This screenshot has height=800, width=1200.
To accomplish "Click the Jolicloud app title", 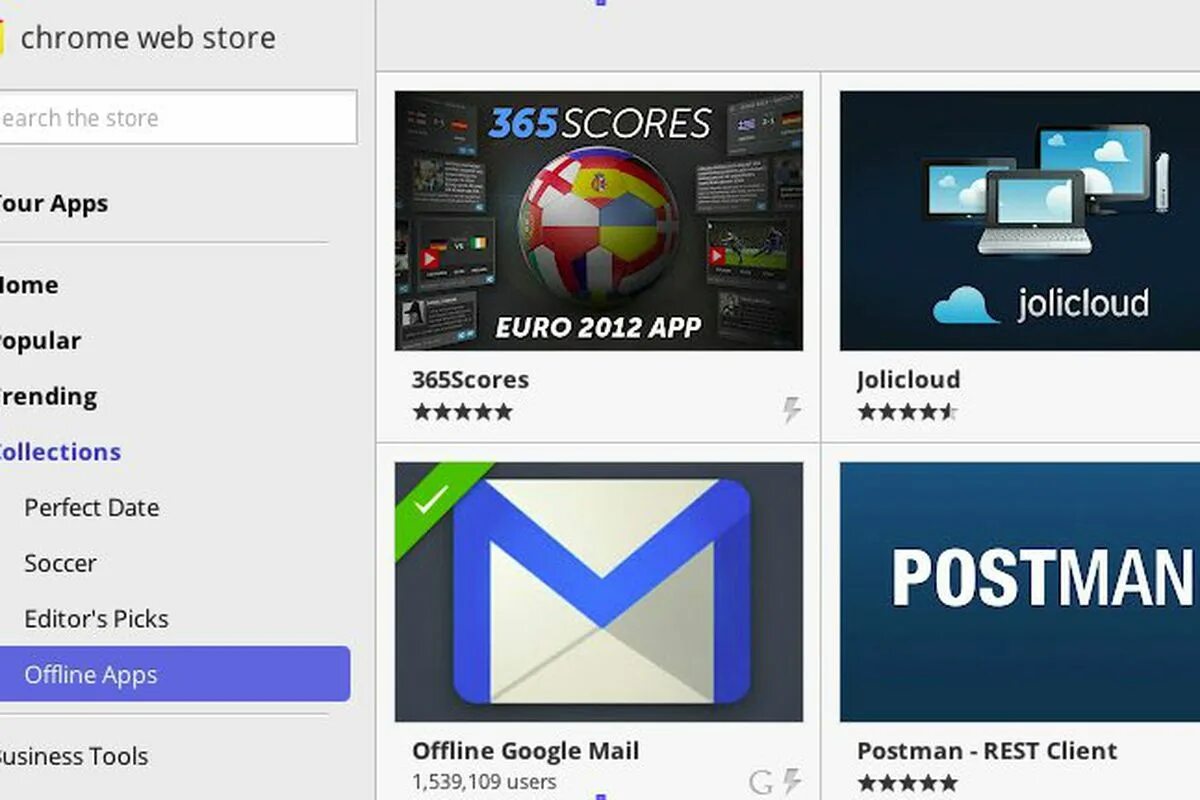I will (x=908, y=380).
